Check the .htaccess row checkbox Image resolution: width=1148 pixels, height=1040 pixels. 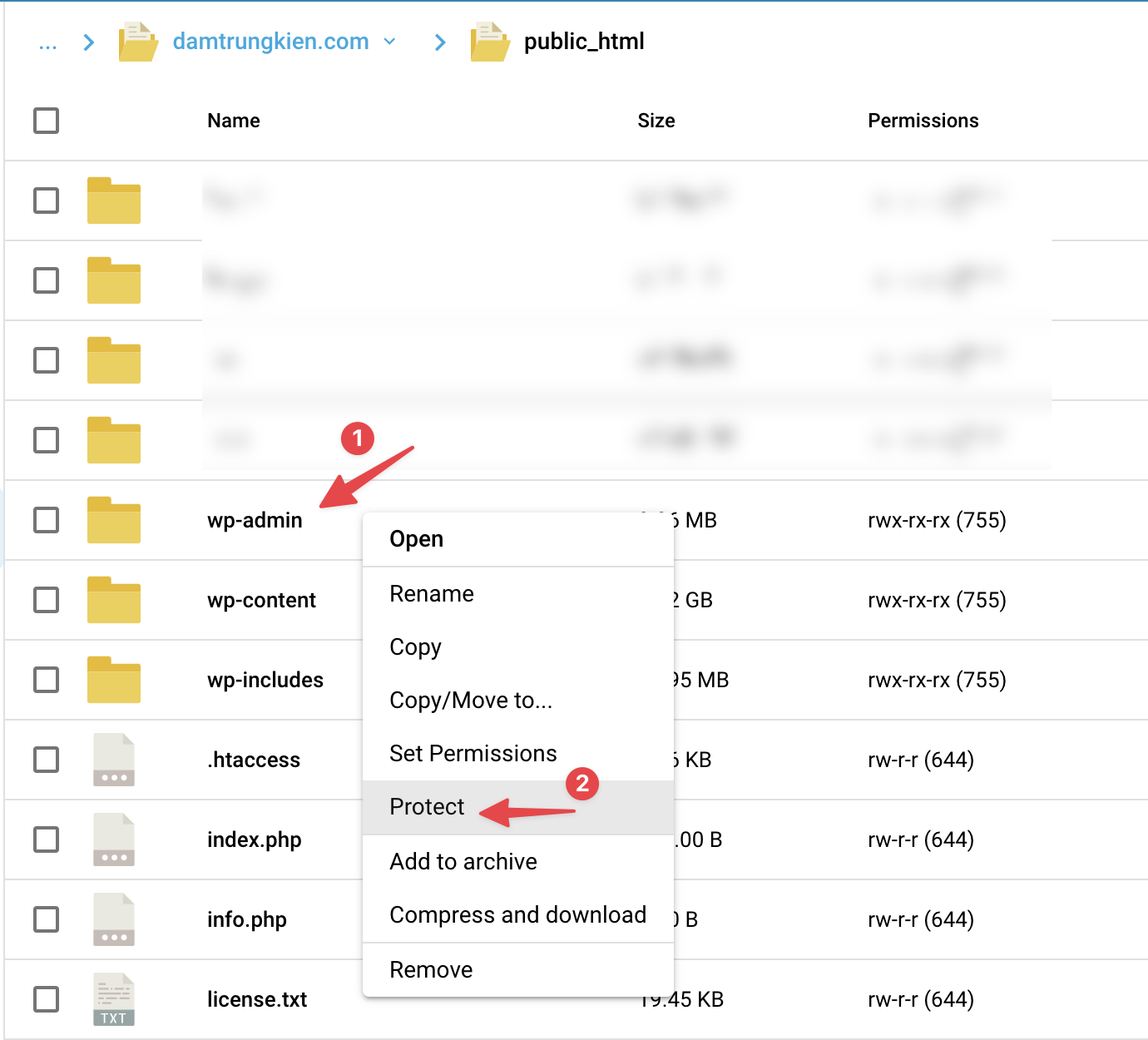pyautogui.click(x=47, y=760)
